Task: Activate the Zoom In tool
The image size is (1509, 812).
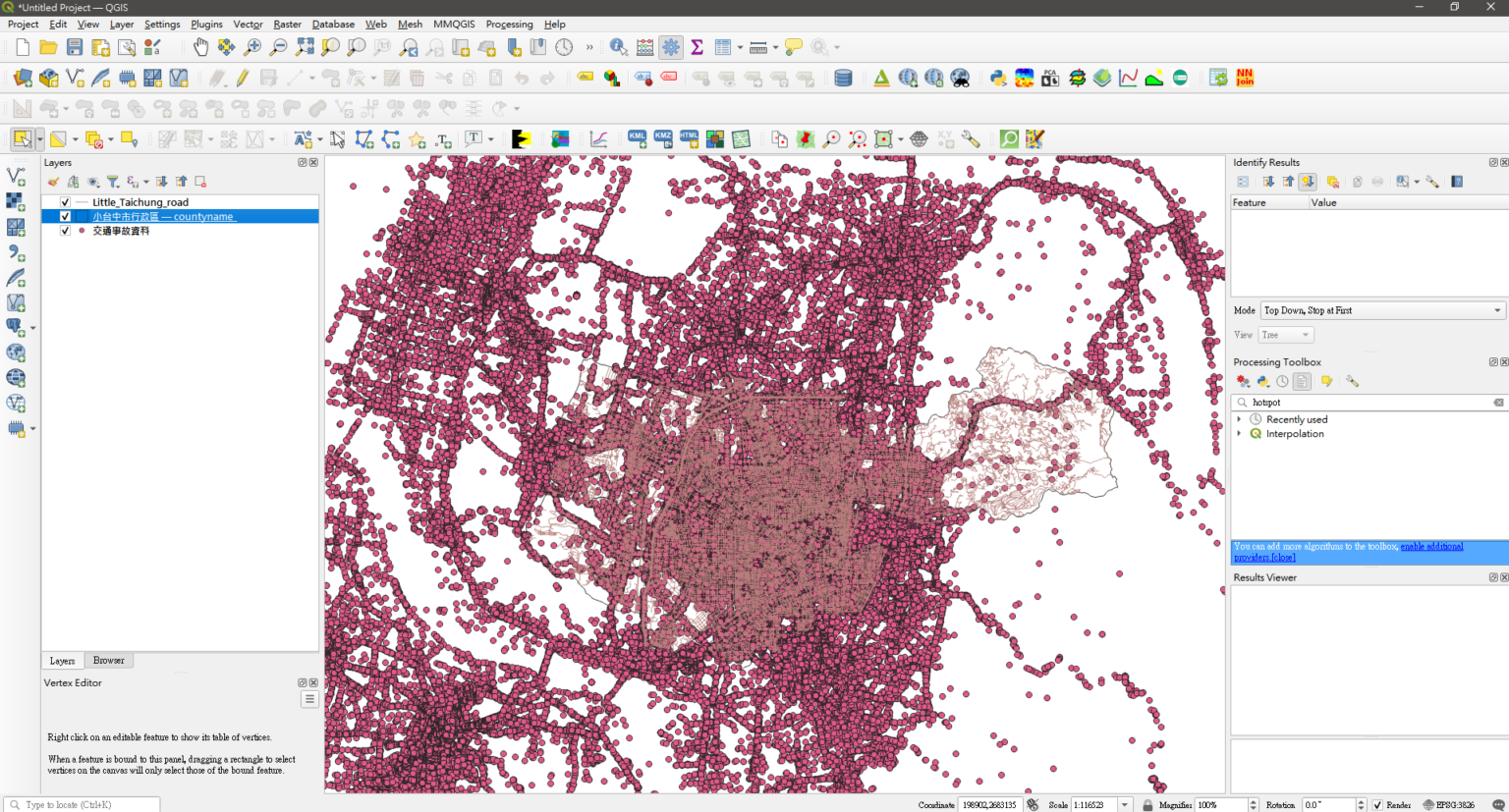Action: coord(251,46)
